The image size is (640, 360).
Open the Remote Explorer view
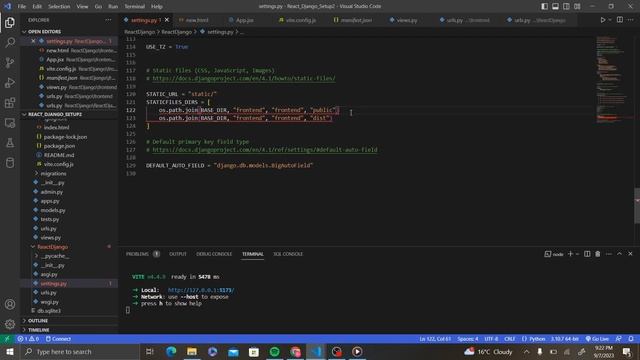[x=10, y=123]
